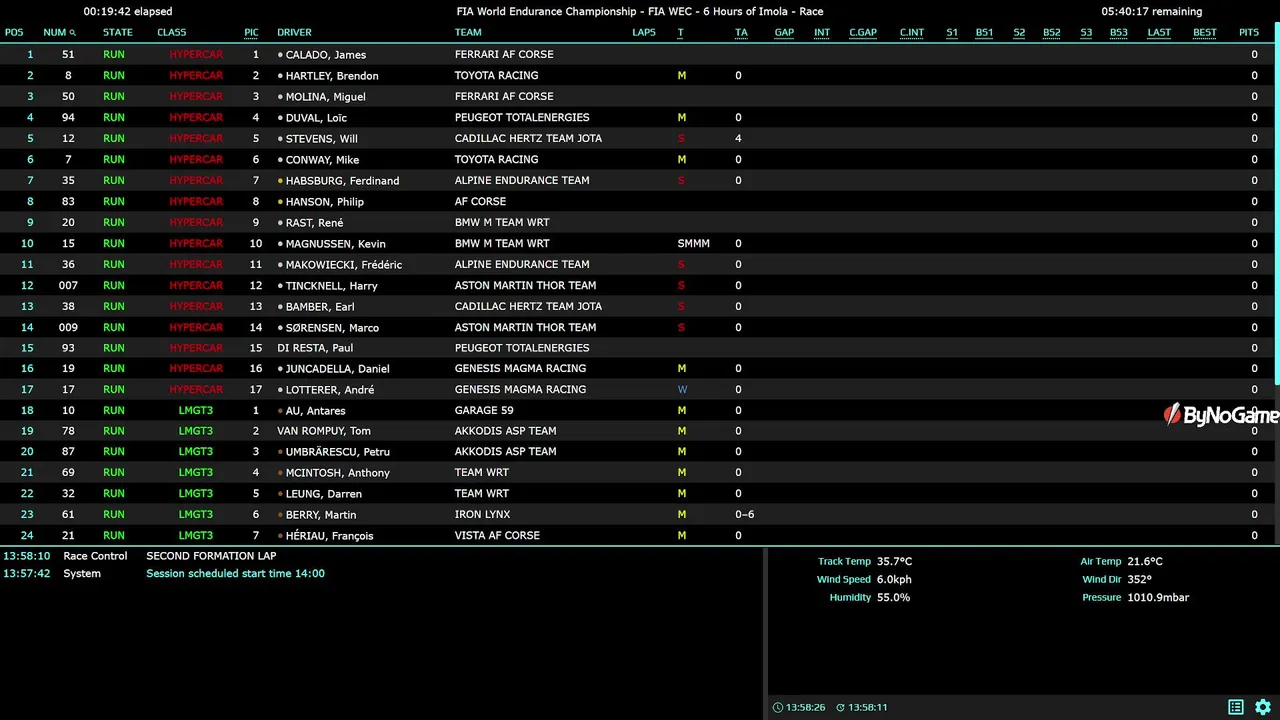The width and height of the screenshot is (1280, 720).
Task: Click the Session scheduled start time 14:00 message
Action: coord(235,574)
